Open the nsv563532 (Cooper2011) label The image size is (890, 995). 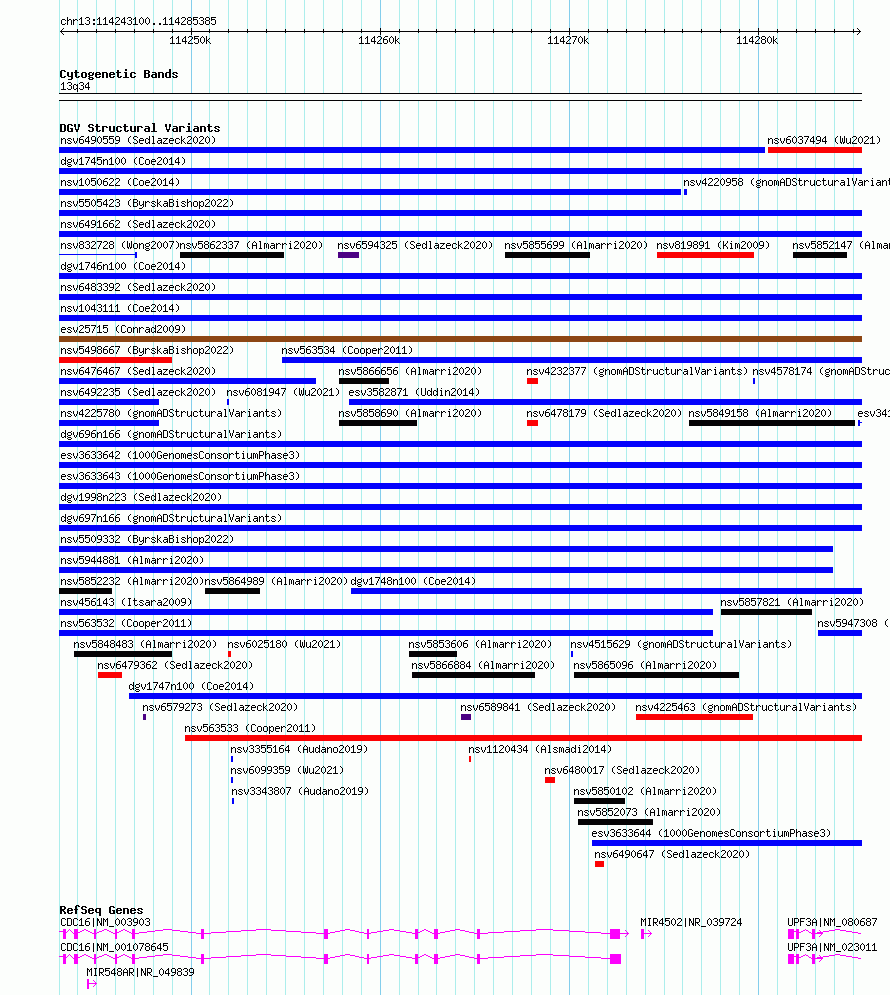point(126,623)
